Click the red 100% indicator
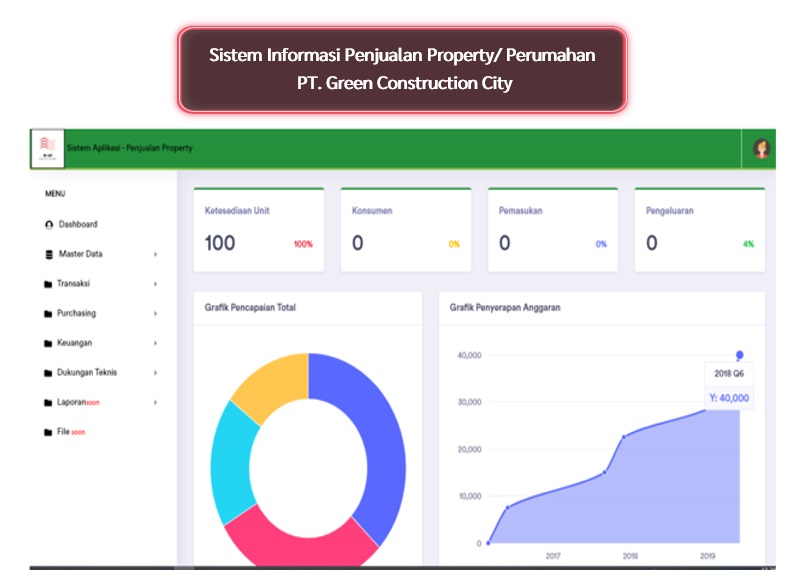 [303, 244]
